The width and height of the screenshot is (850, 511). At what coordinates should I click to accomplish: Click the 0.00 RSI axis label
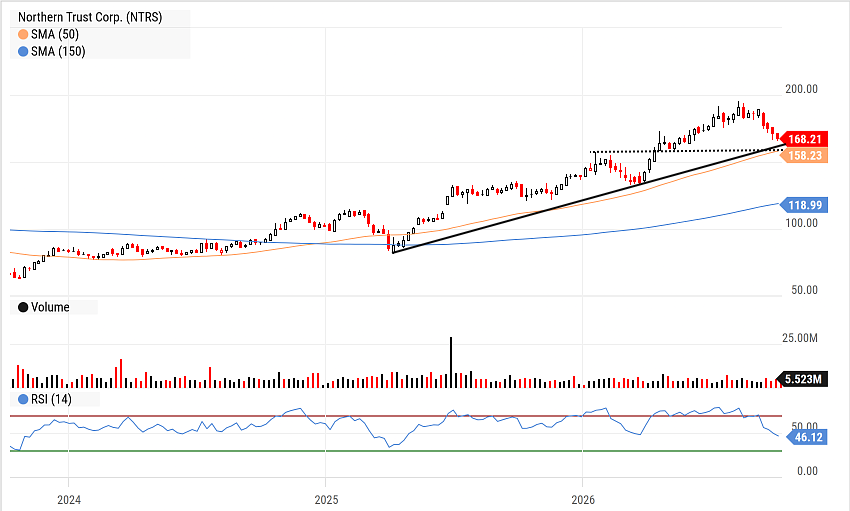pyautogui.click(x=807, y=471)
